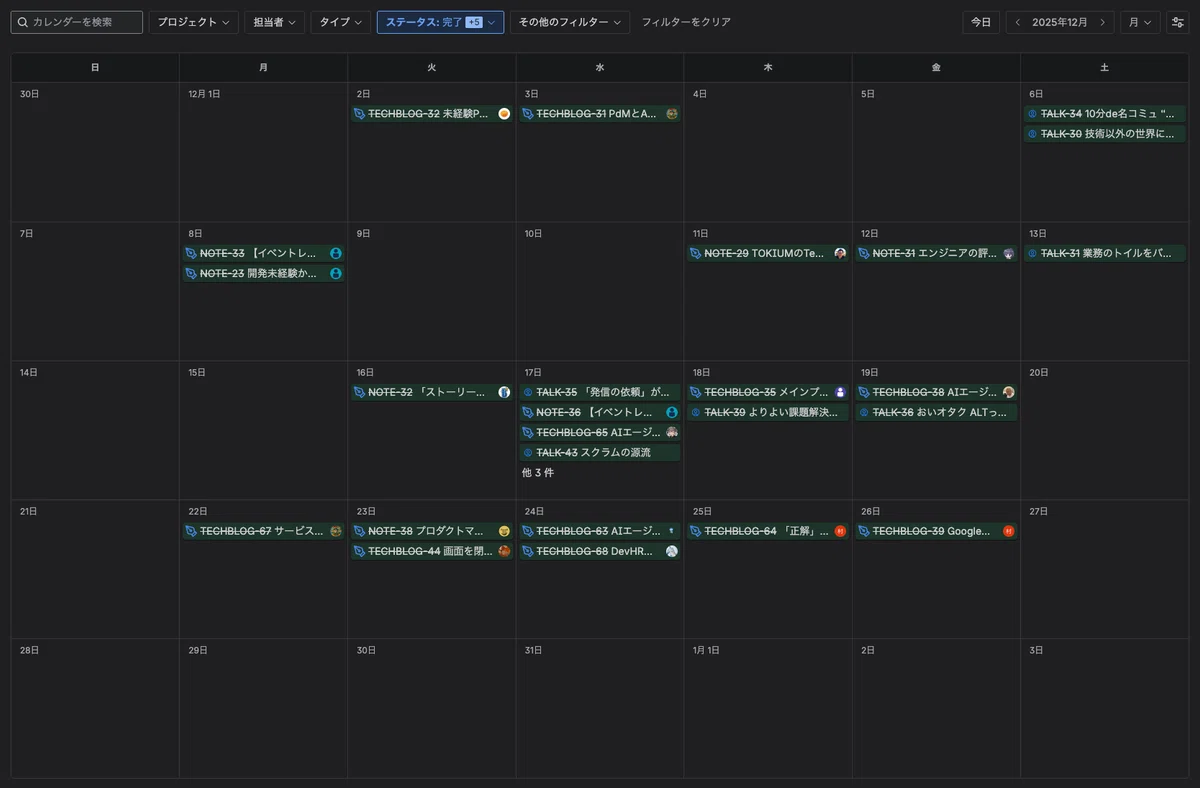The width and height of the screenshot is (1200, 788).
Task: Click issue type icon of TALK-34
Action: 1032,114
